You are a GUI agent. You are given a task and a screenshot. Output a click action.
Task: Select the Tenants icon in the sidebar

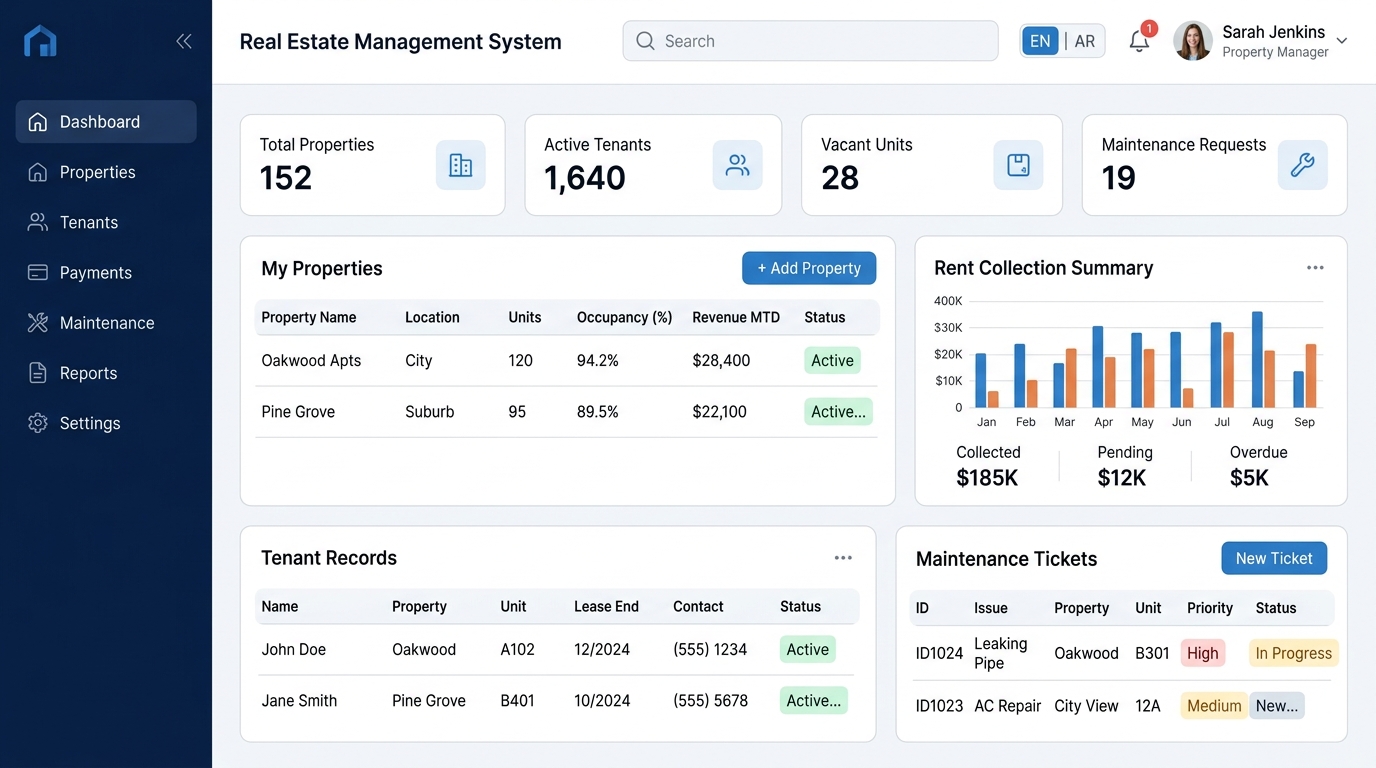point(30,222)
